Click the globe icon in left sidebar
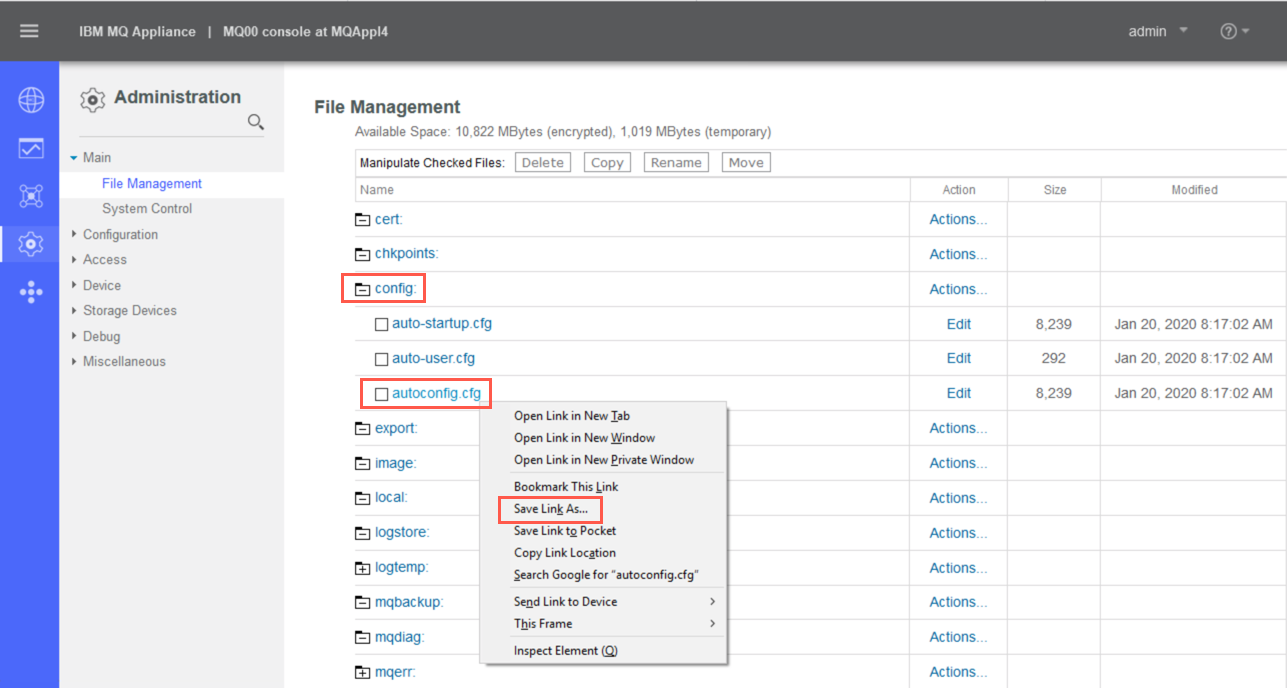Screen dimensions: 1287x688 pos(31,100)
